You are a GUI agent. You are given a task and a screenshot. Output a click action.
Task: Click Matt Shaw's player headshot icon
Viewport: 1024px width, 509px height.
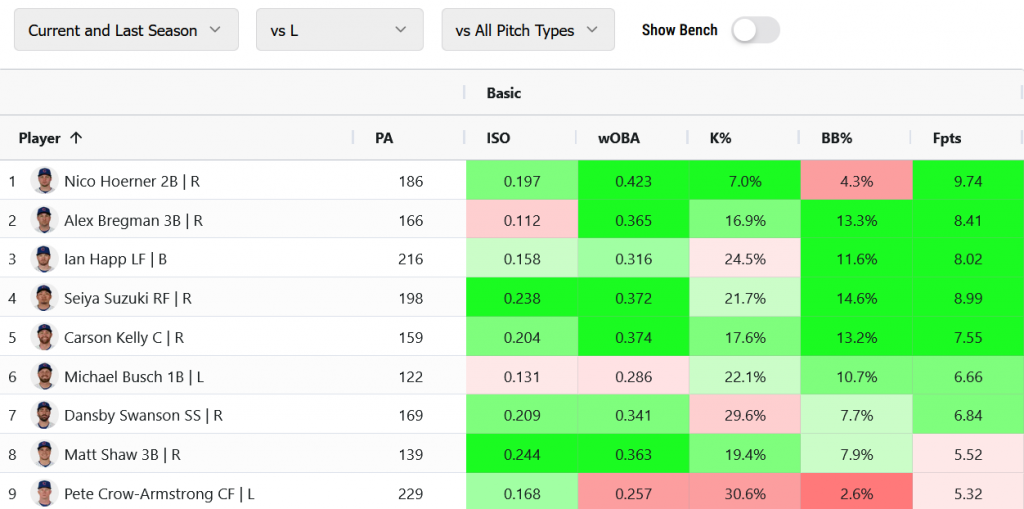(45, 454)
